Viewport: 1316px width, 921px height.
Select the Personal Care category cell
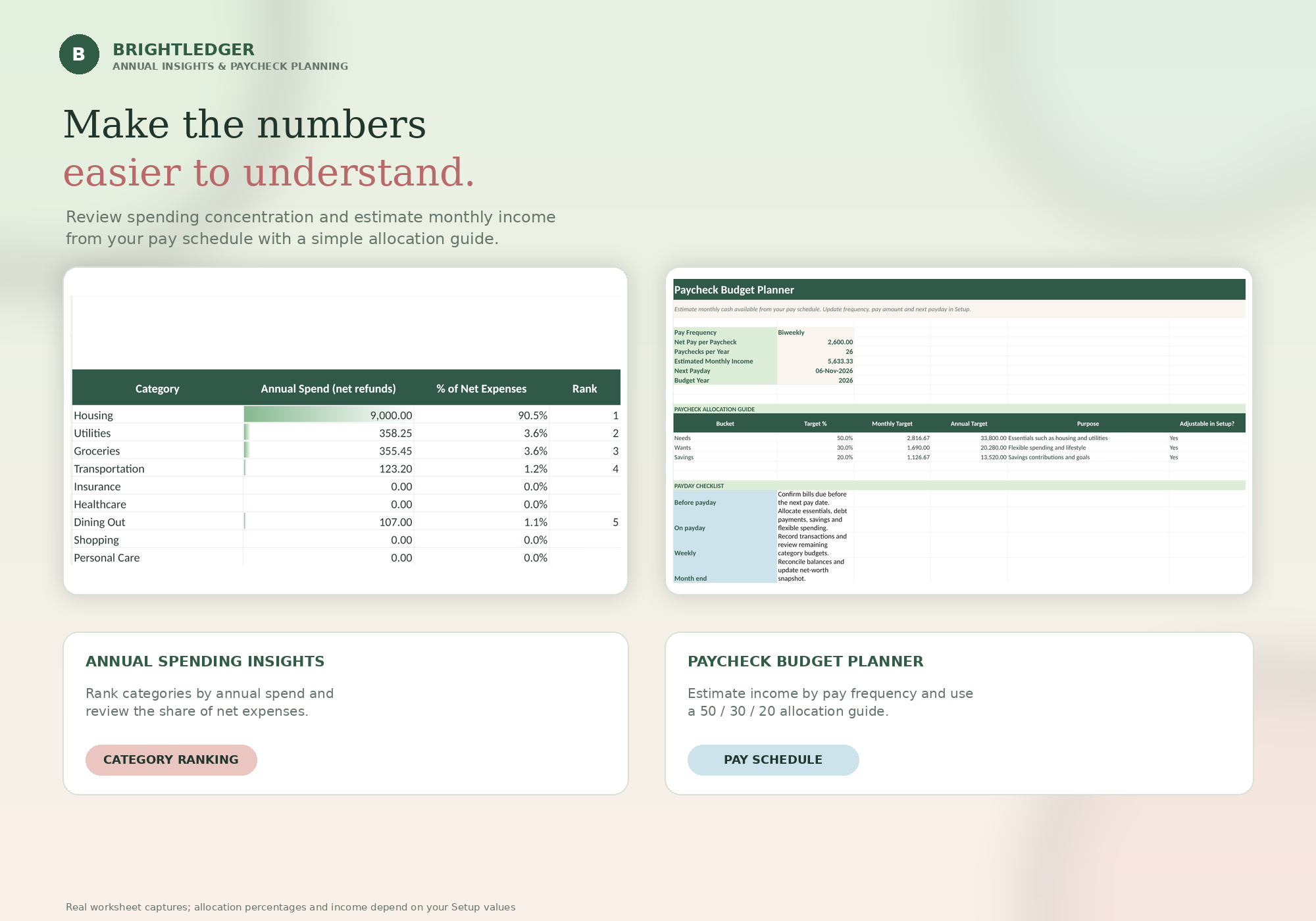(x=158, y=557)
